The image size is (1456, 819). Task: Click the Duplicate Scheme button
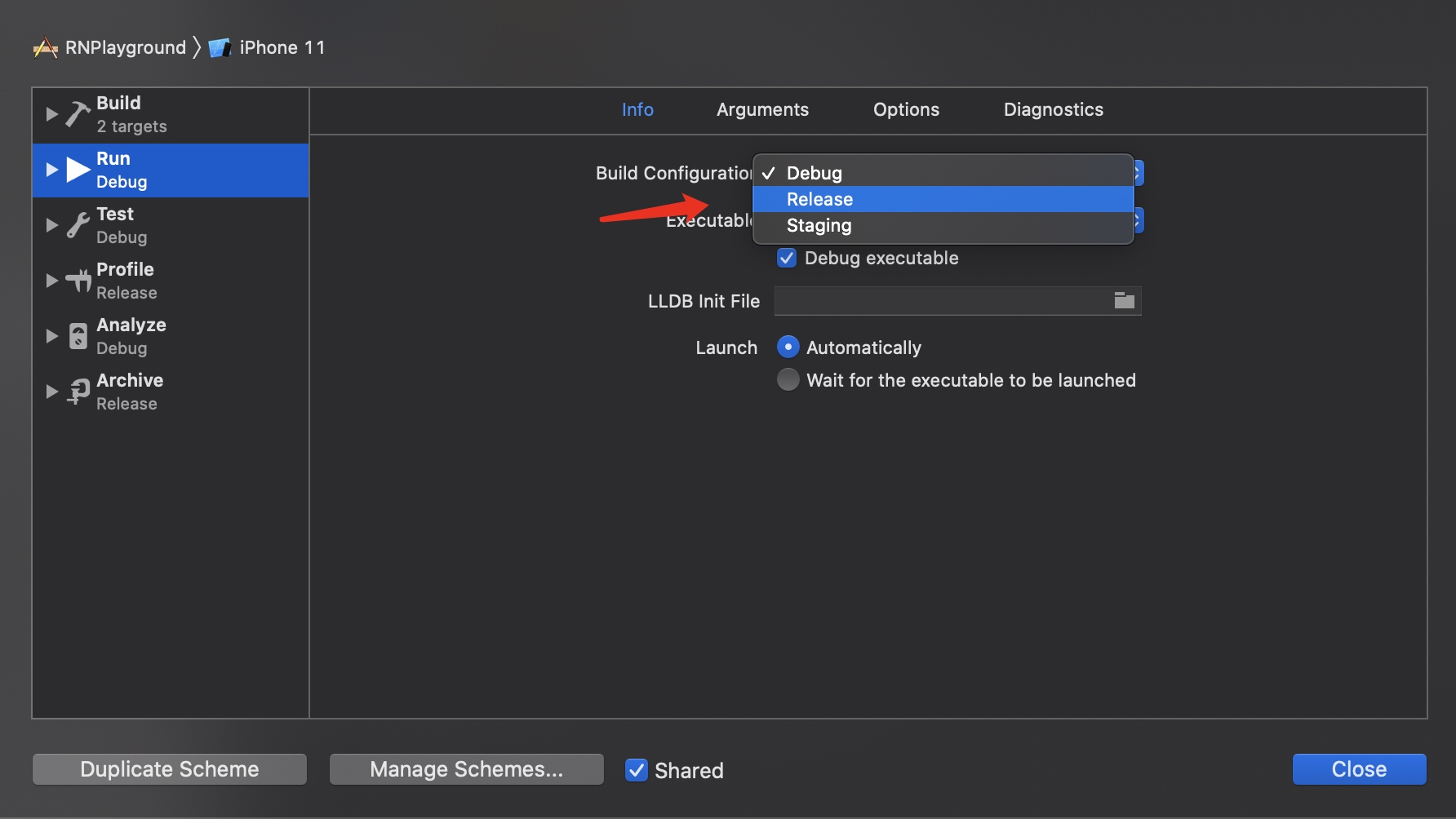170,769
